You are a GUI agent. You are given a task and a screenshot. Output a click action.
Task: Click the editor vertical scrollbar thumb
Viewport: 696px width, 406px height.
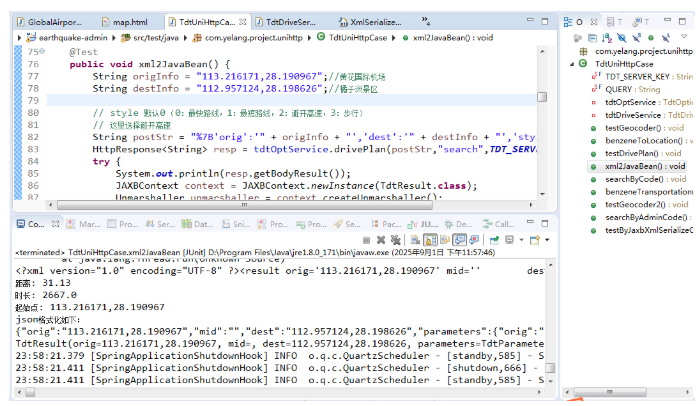[542, 97]
